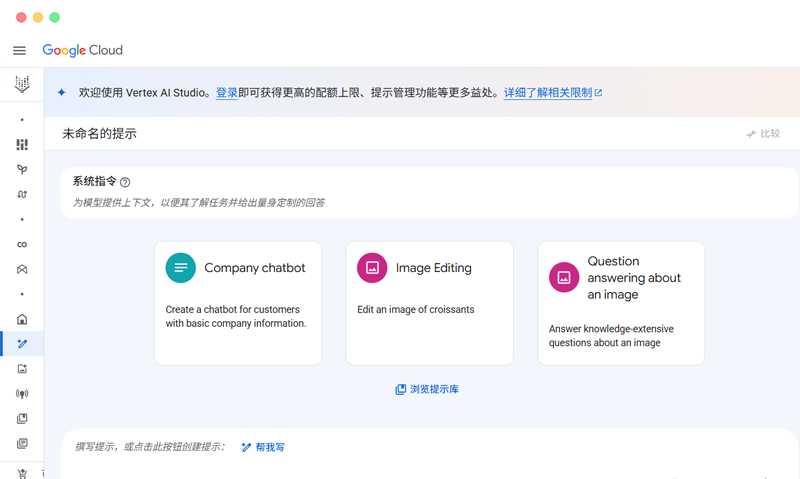Click the sprout icon in sidebar

pyautogui.click(x=22, y=170)
